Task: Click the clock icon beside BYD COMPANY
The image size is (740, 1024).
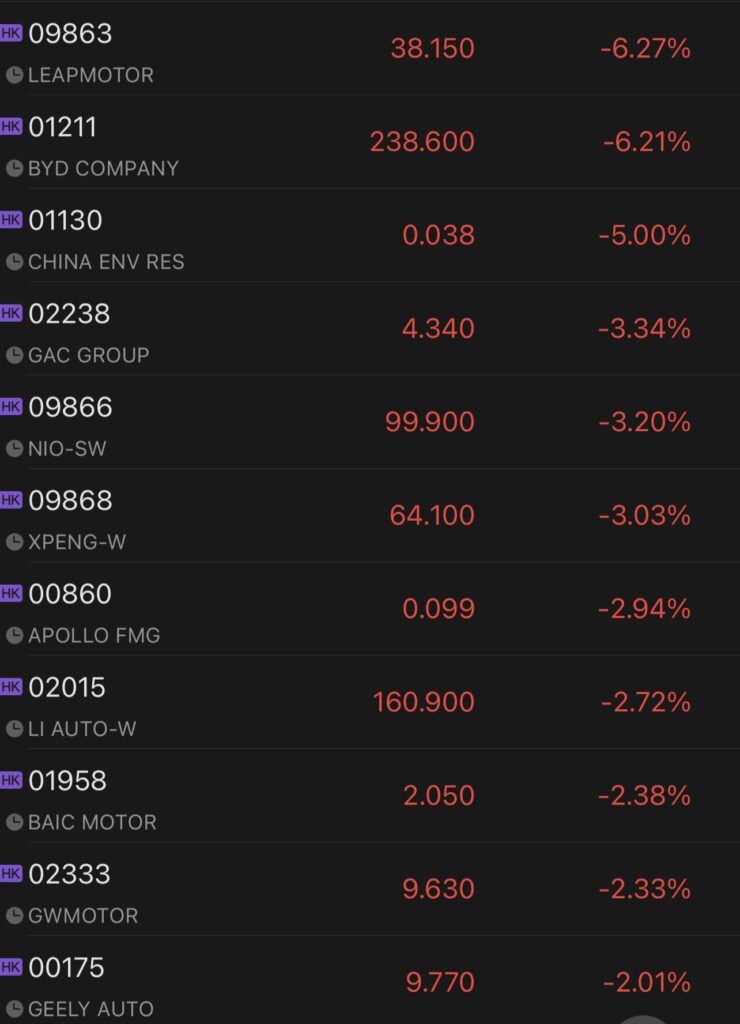Action: point(14,168)
